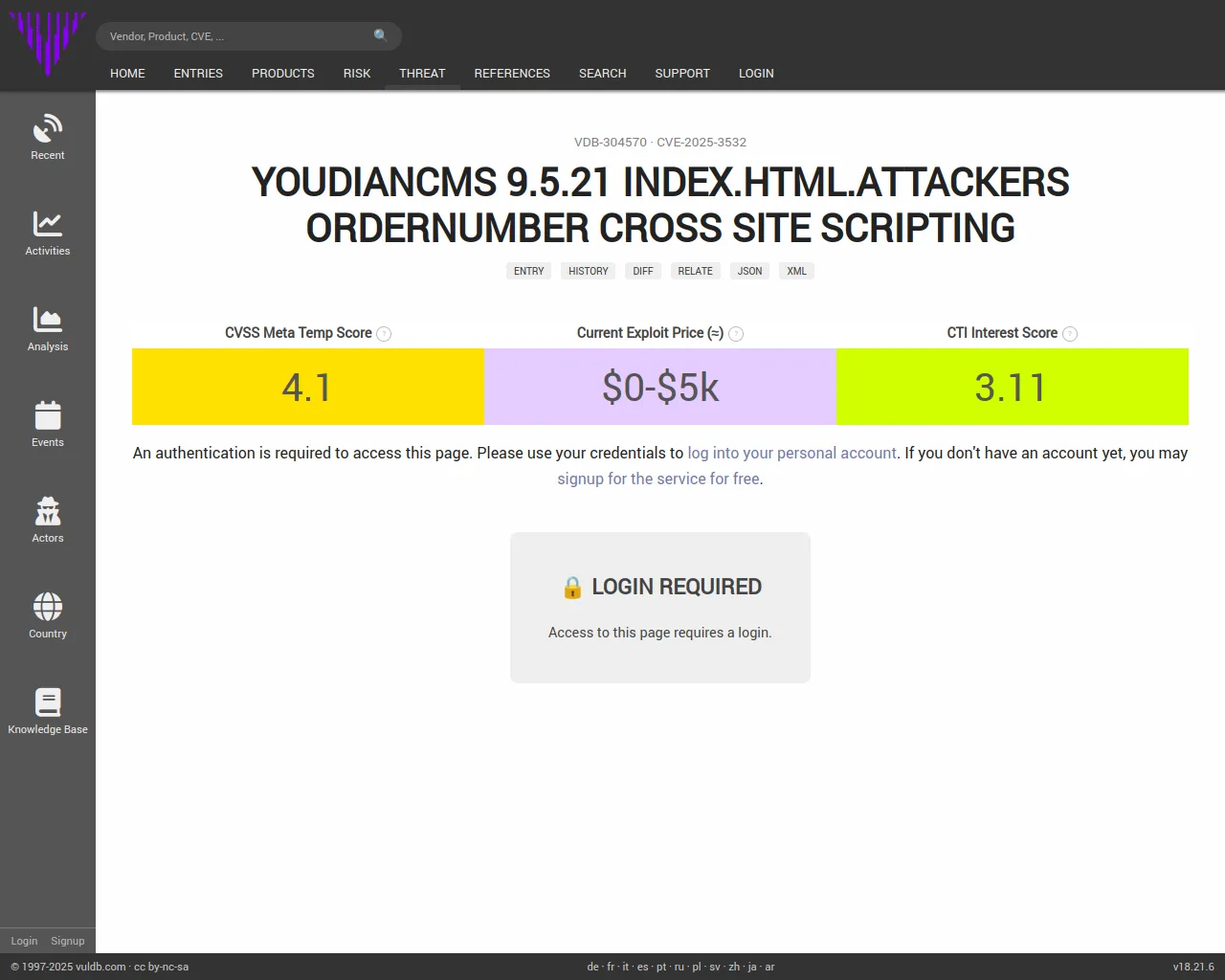Screen dimensions: 1225x980
Task: Follow the 'log into your personal account' link
Action: click(792, 453)
